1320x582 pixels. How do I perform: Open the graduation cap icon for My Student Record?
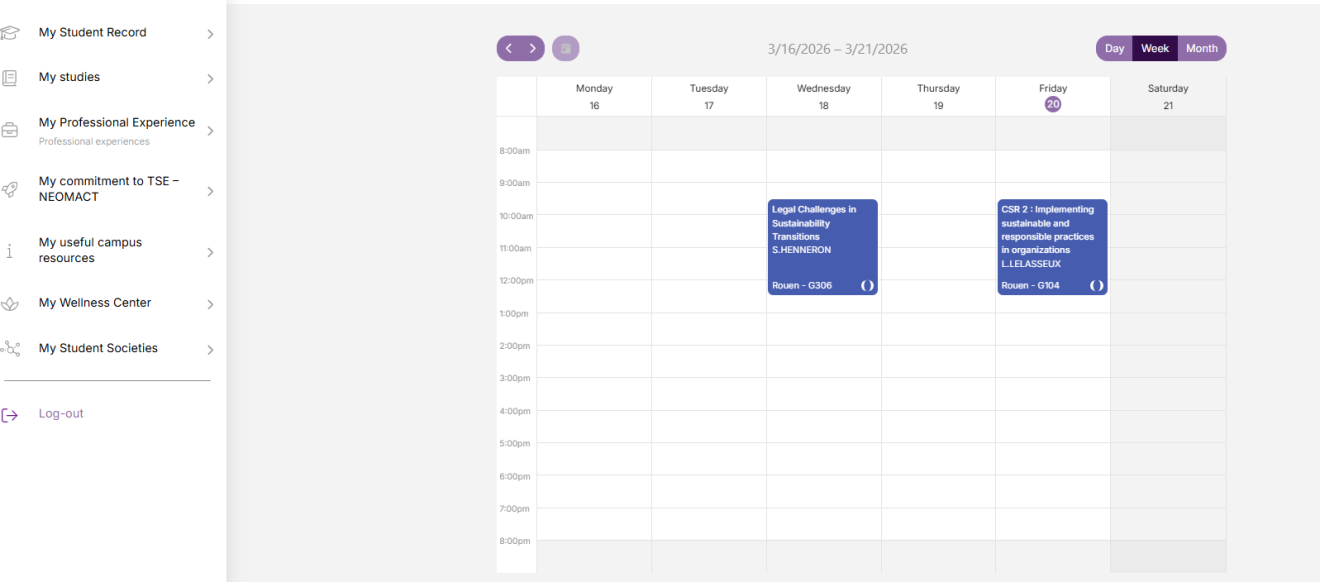tap(11, 32)
